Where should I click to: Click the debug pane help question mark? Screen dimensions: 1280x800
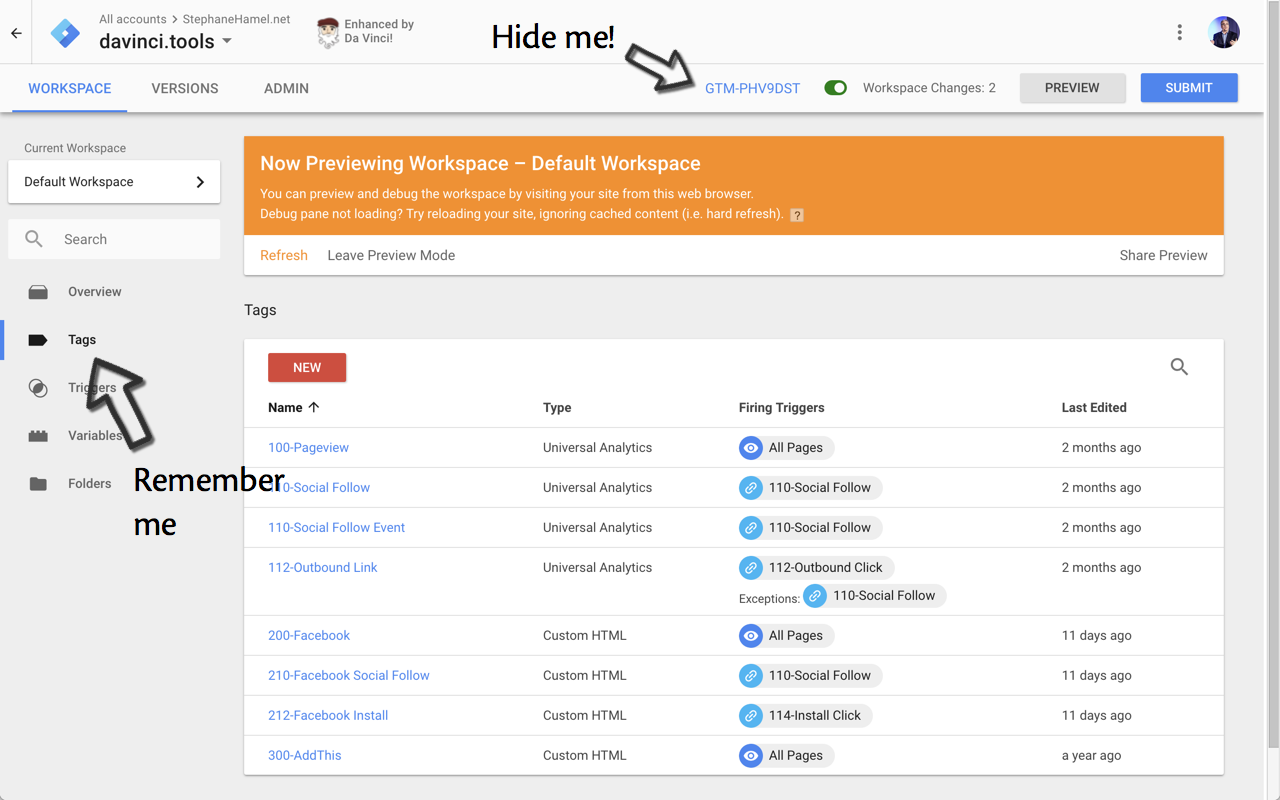(x=797, y=214)
